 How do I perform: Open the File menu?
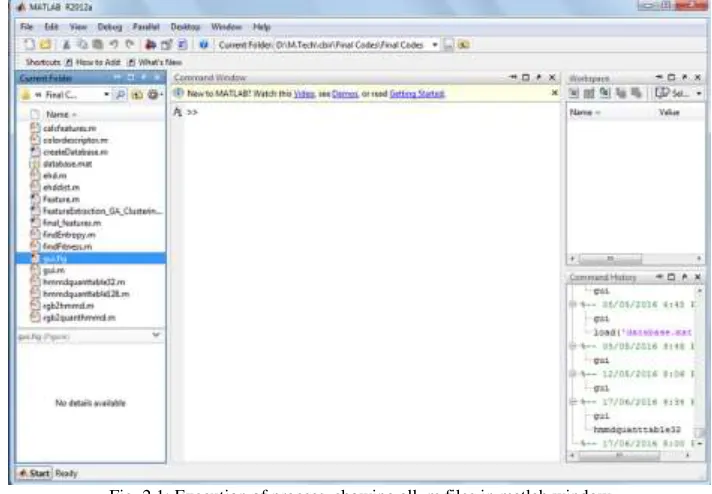click(27, 27)
